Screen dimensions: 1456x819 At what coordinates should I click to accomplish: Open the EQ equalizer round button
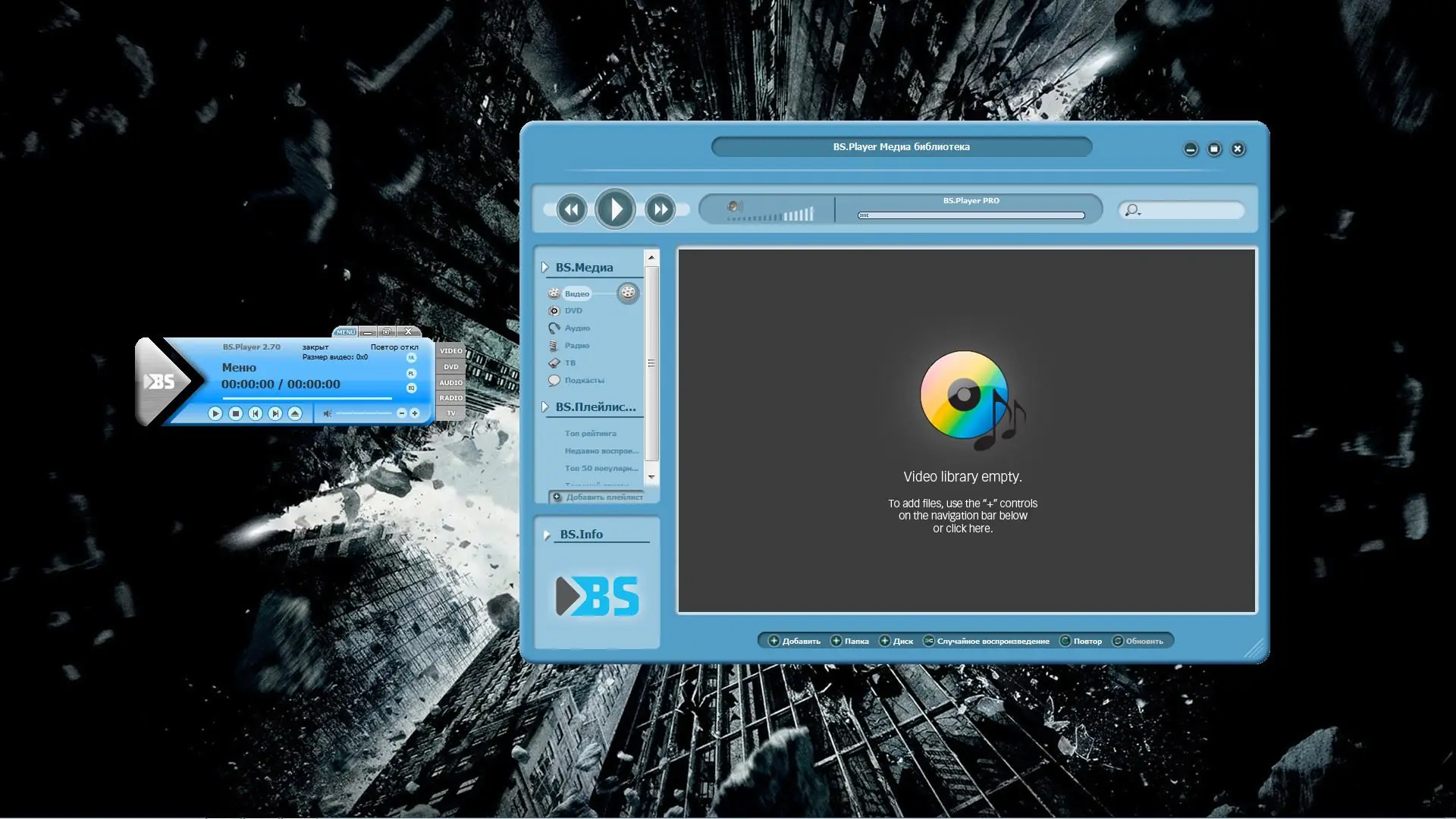(x=412, y=388)
